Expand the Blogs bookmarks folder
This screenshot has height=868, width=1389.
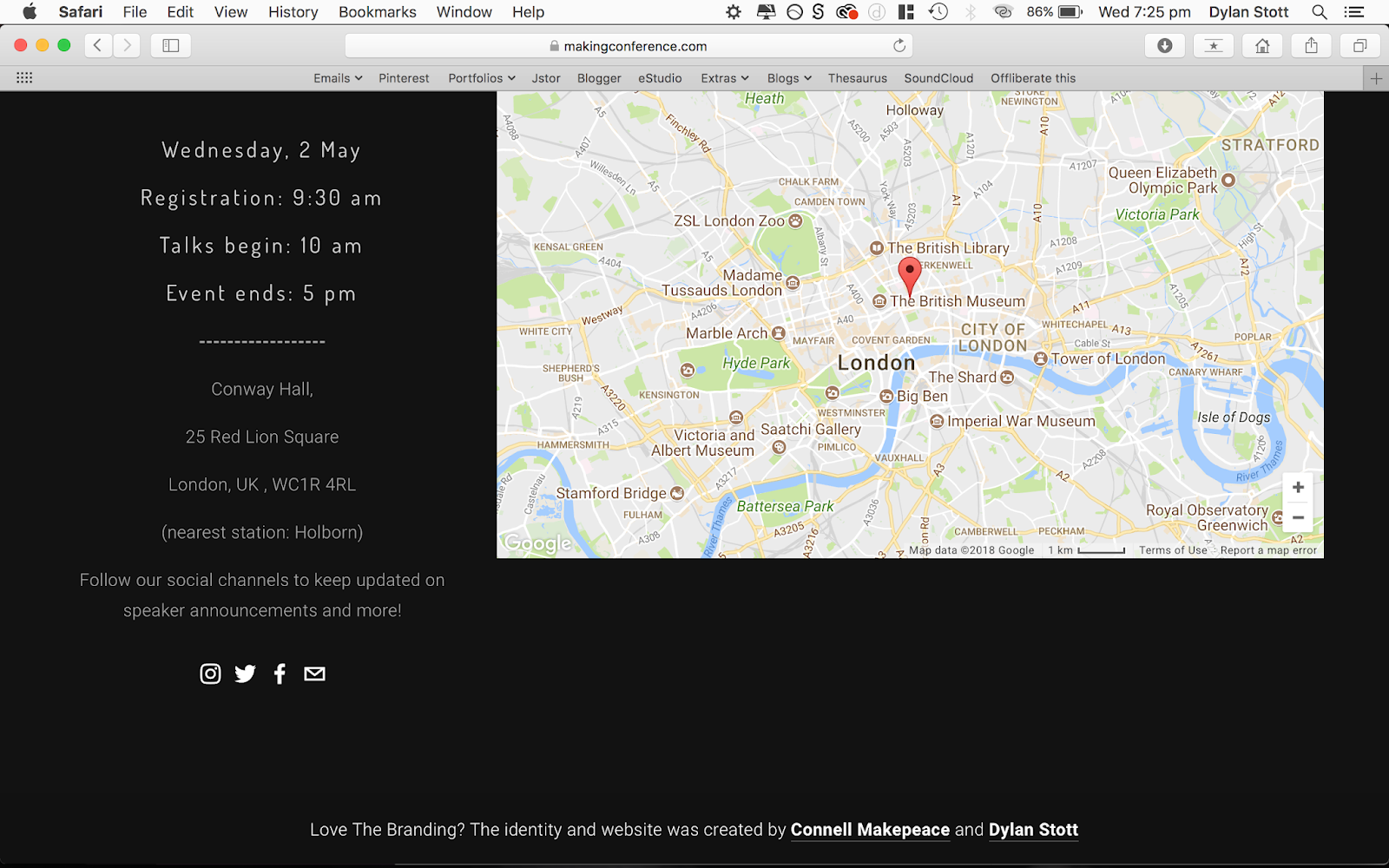789,78
